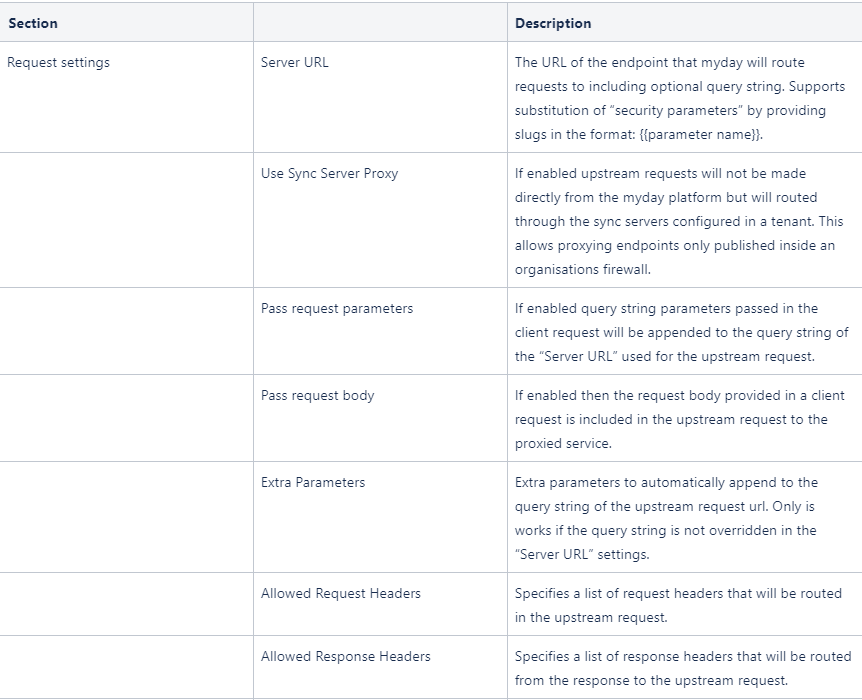Click the blank middle column header

(380, 23)
